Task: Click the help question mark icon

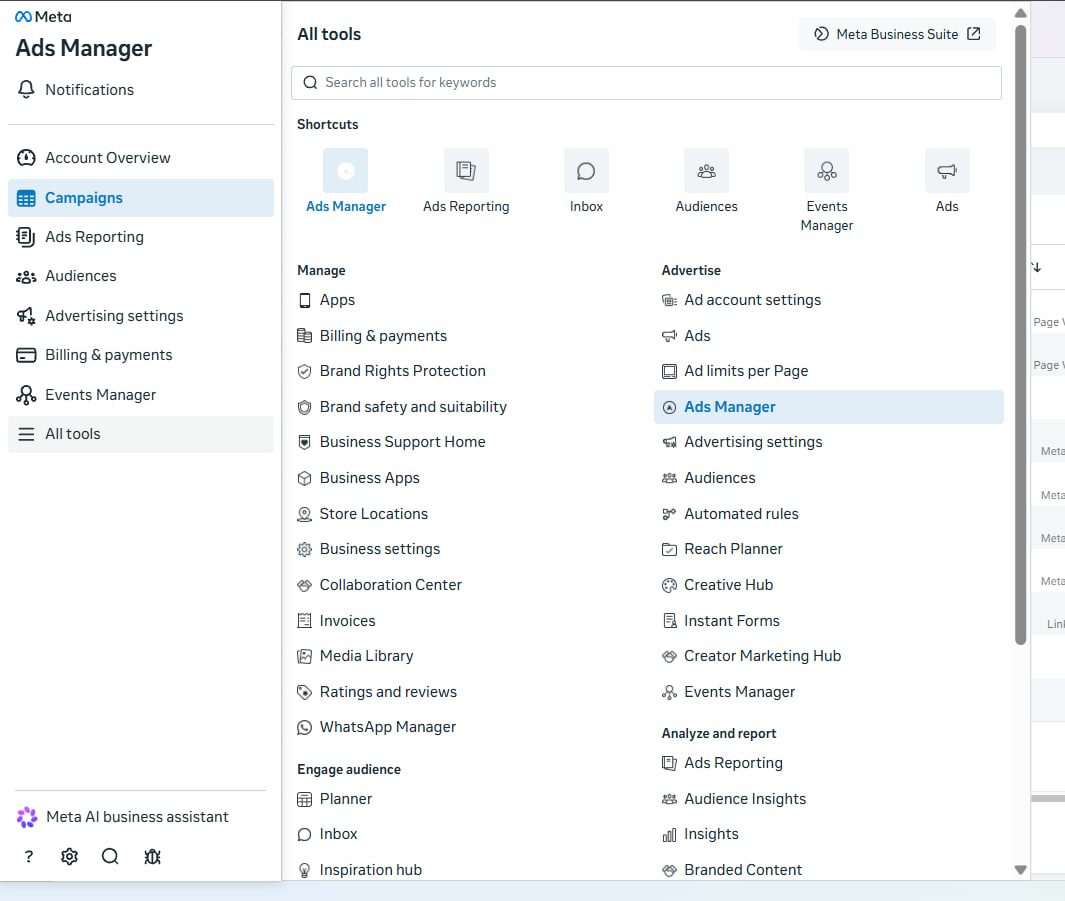Action: [29, 857]
